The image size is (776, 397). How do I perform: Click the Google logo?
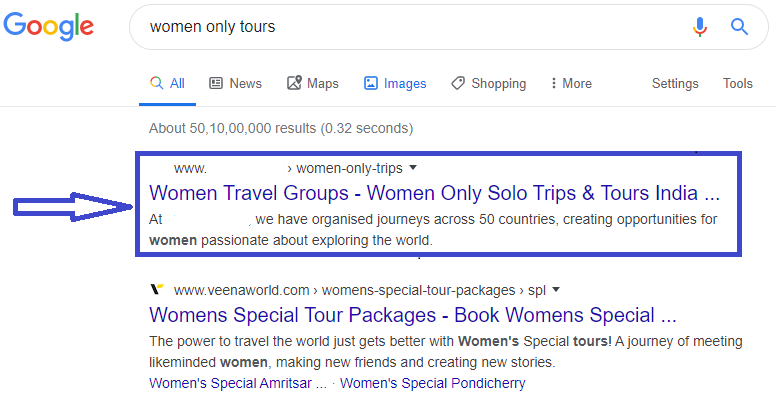(48, 27)
